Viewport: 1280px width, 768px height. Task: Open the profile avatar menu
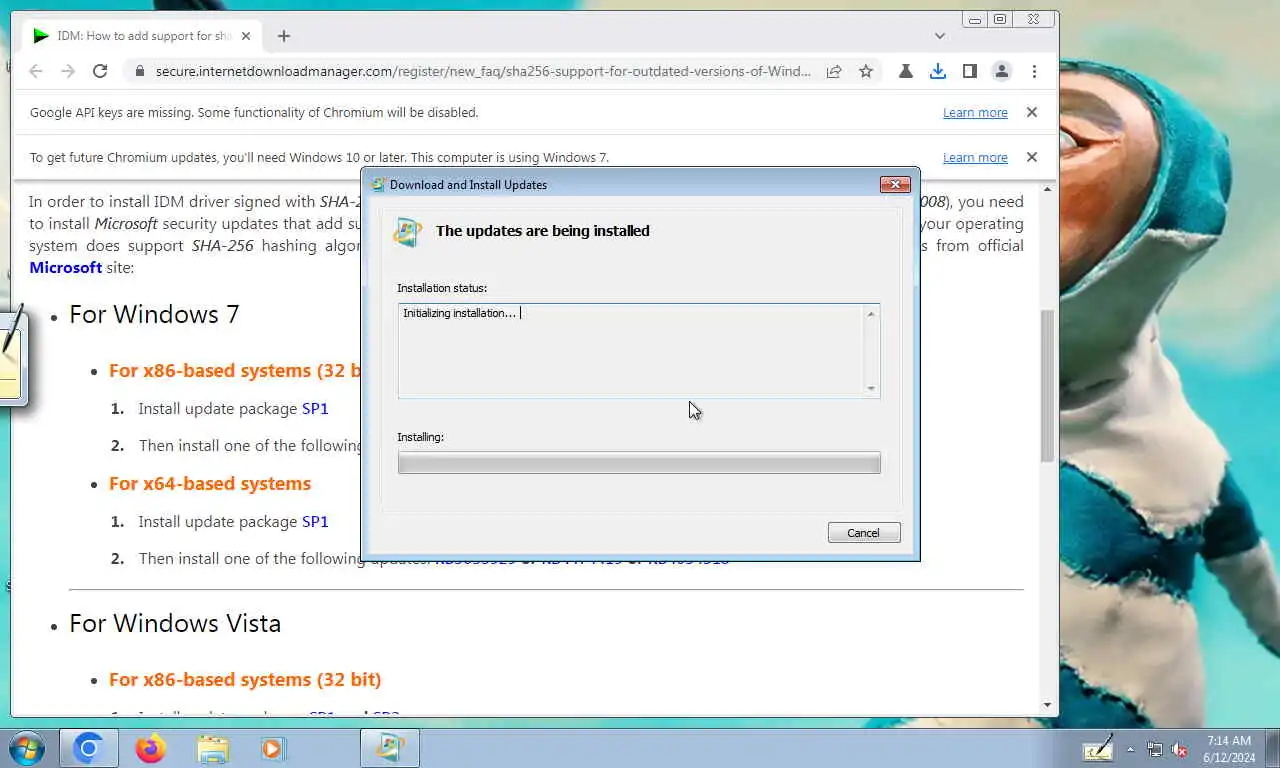click(x=1001, y=71)
